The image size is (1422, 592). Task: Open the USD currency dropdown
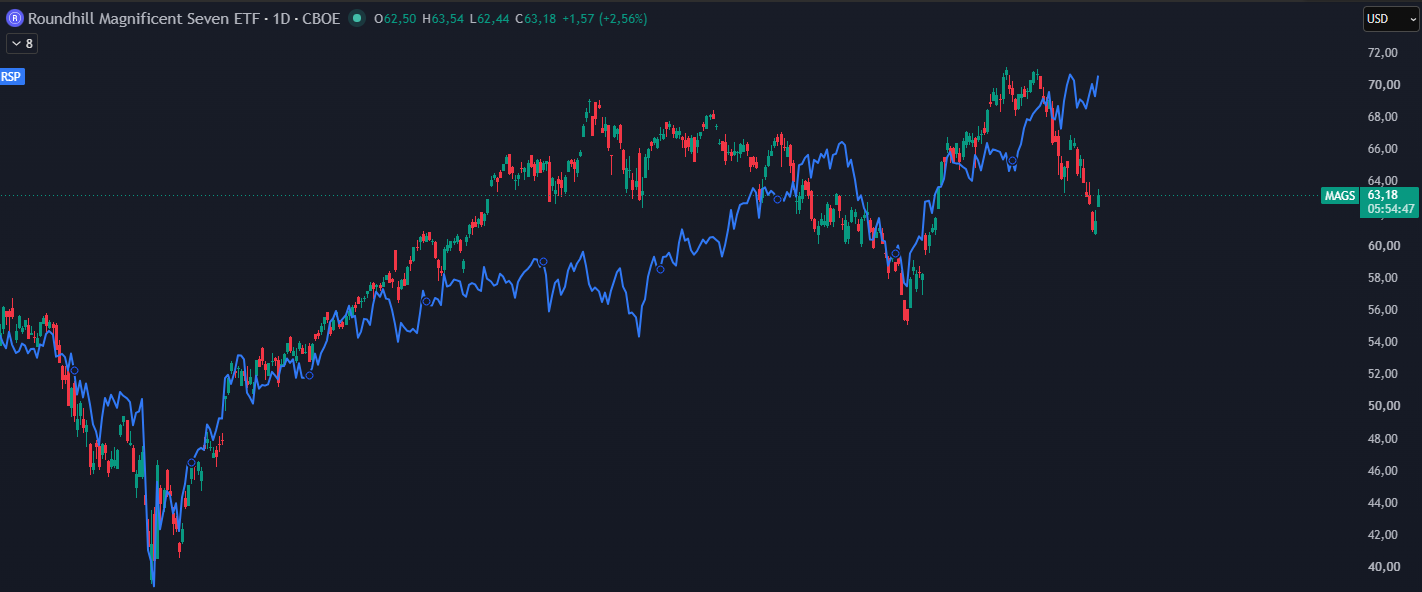1391,18
